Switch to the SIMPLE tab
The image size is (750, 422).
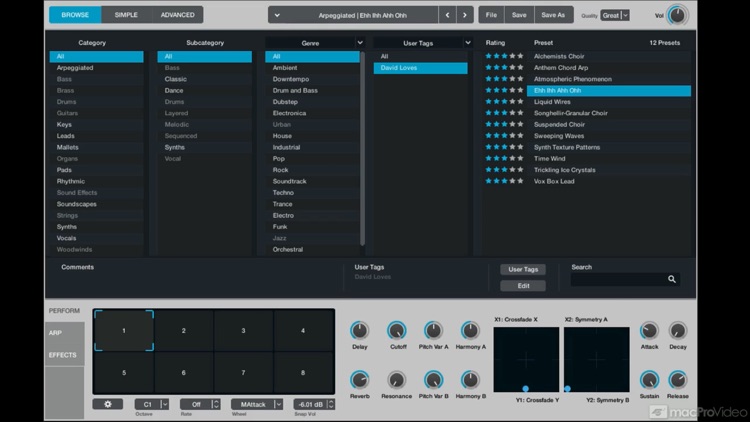pos(126,15)
